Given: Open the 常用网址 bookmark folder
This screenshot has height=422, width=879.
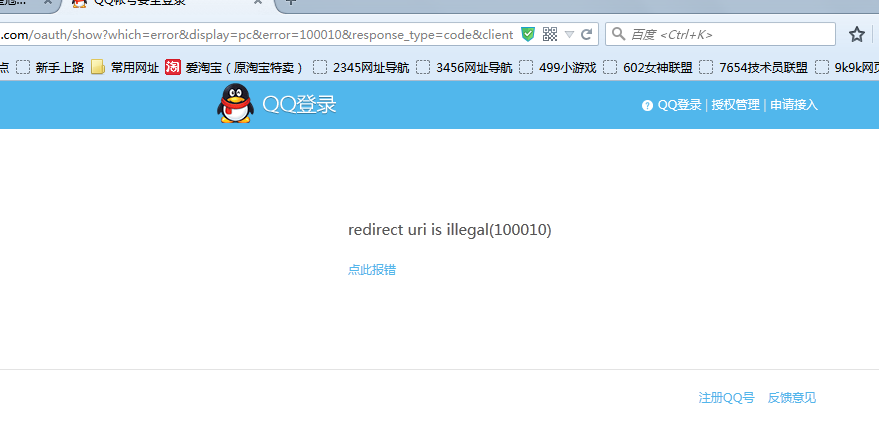Looking at the screenshot, I should [125, 68].
